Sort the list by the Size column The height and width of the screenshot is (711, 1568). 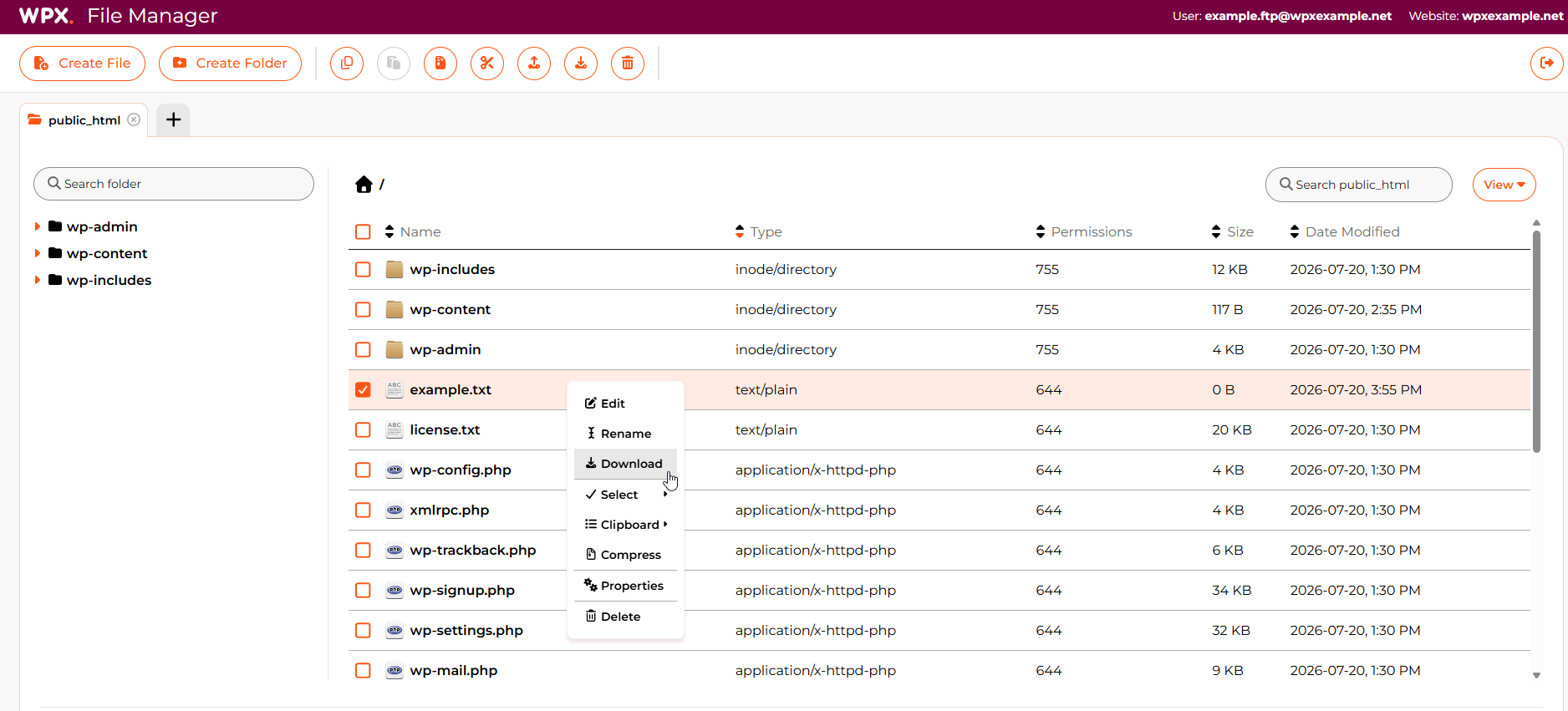(1233, 231)
